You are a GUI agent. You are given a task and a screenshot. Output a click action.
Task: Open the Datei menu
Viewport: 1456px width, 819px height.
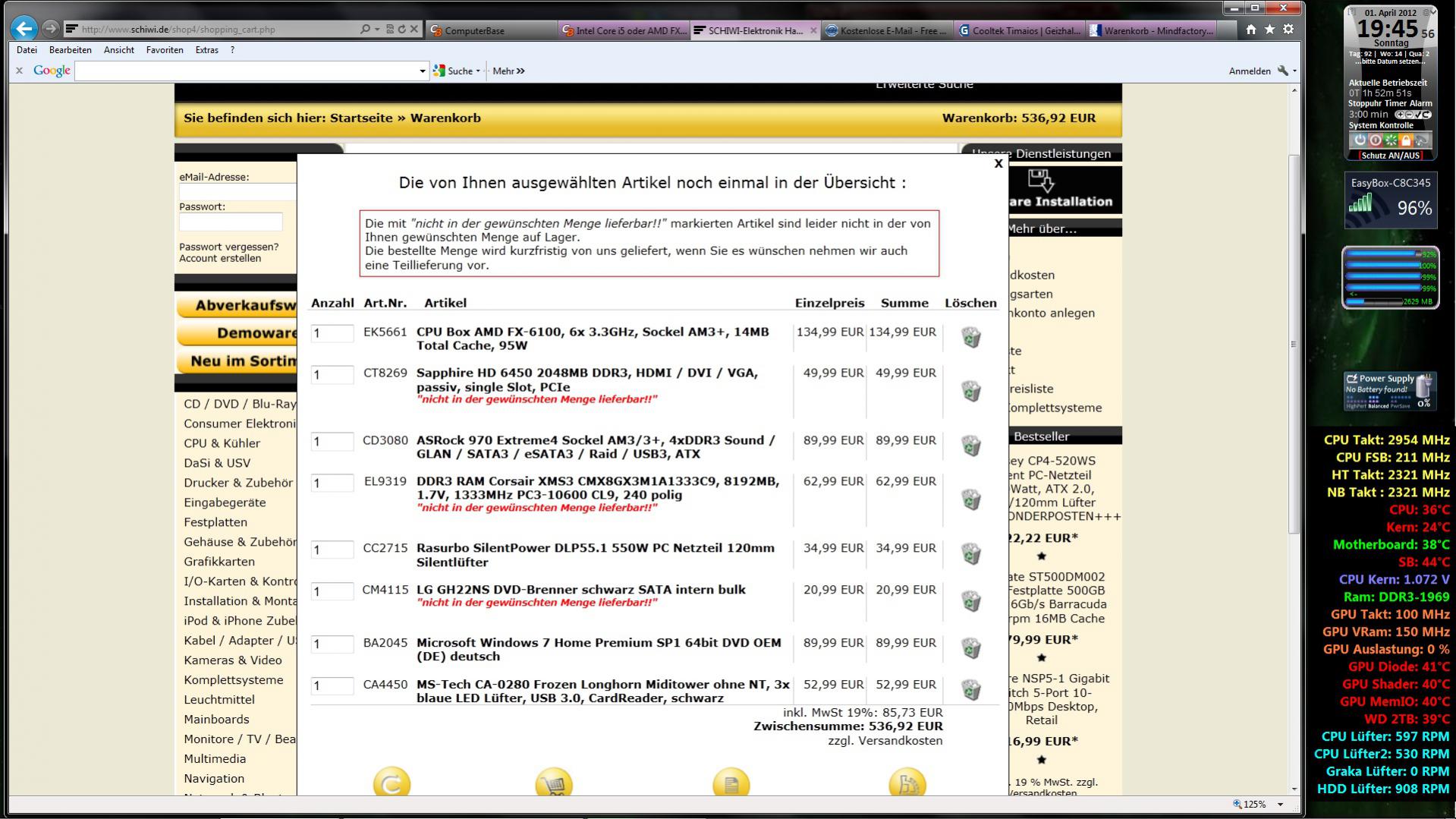click(27, 50)
